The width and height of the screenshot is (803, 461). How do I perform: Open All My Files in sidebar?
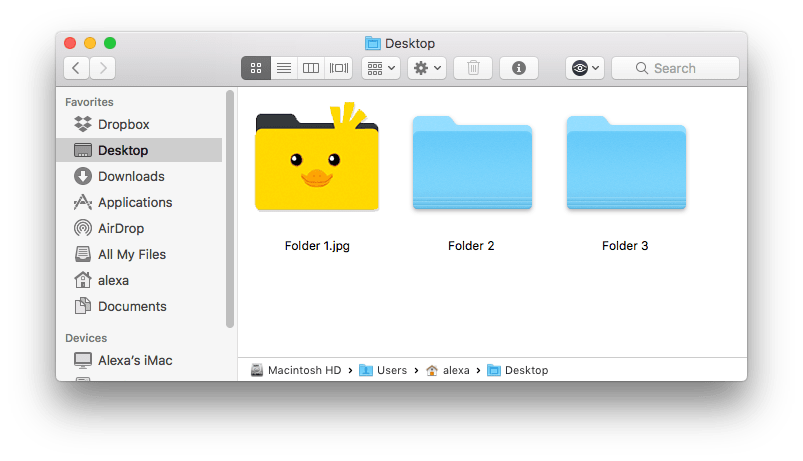click(x=139, y=255)
